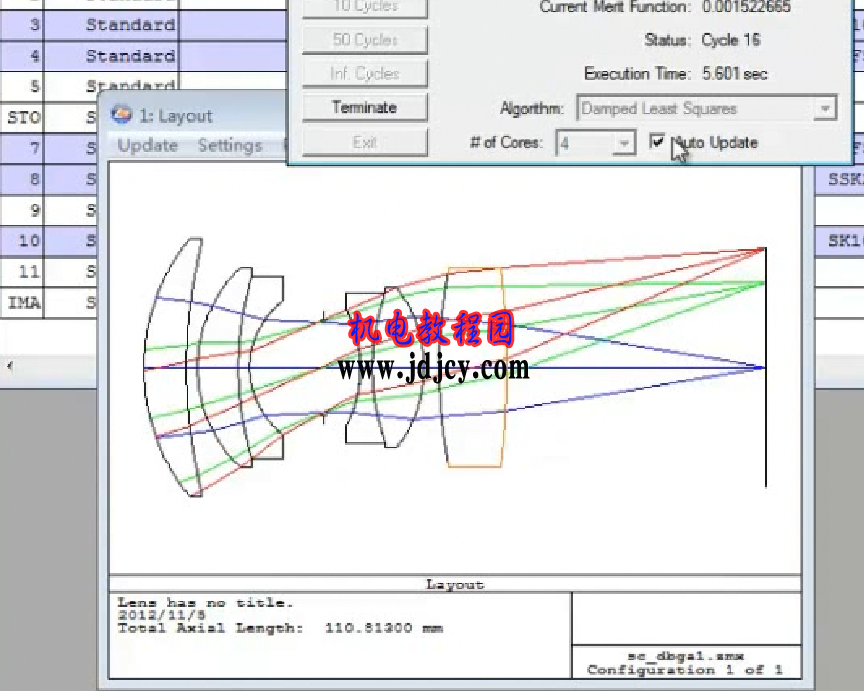Click the Current Merit Function value 0.001522665
The height and width of the screenshot is (691, 864).
[746, 7]
